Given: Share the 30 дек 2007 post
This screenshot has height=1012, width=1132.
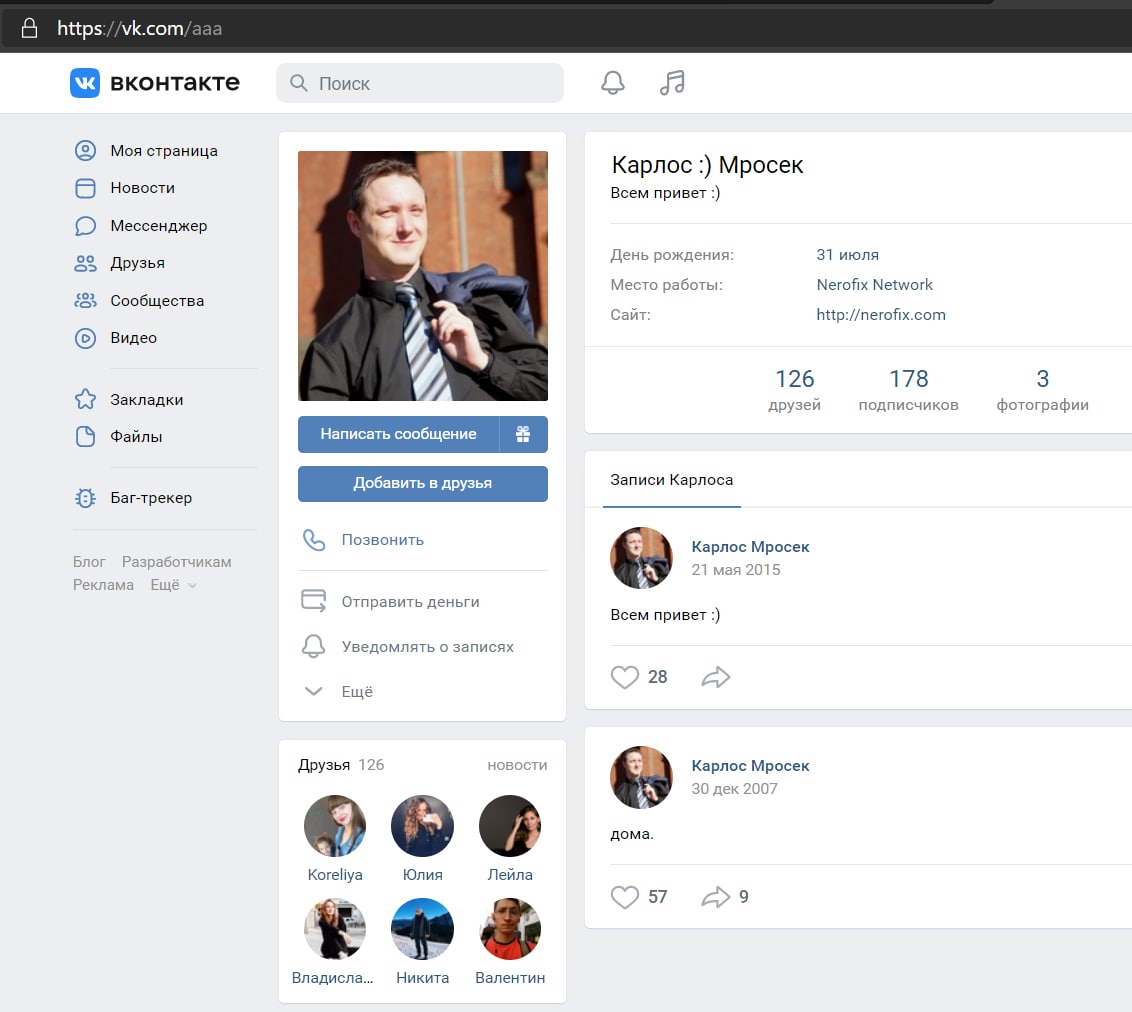Looking at the screenshot, I should click(x=715, y=897).
